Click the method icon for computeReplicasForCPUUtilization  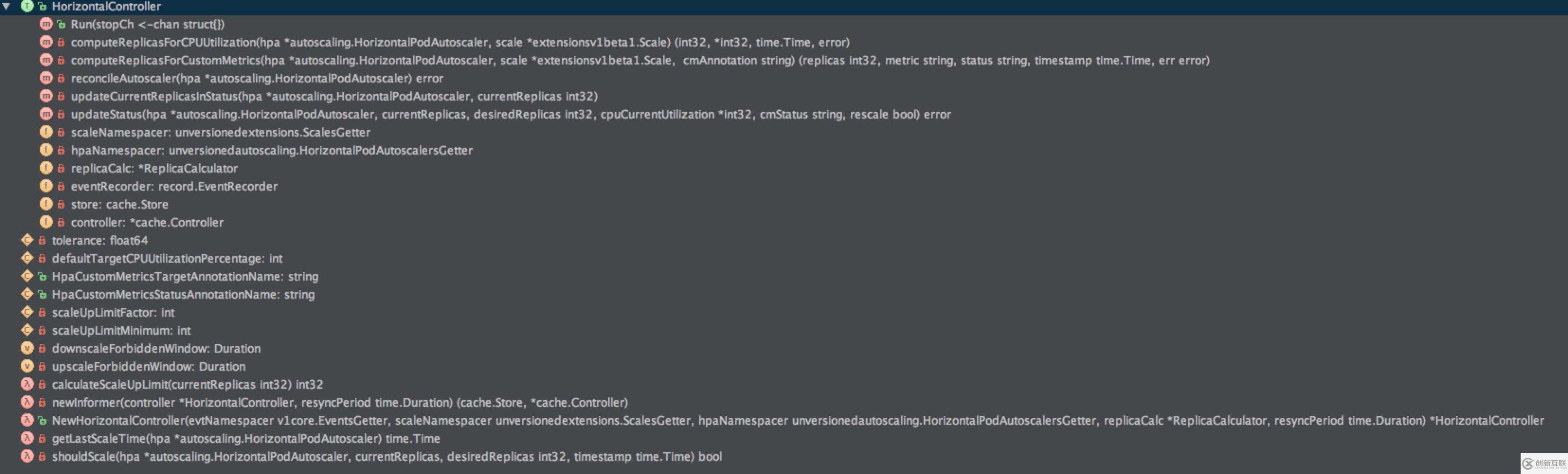[46, 42]
